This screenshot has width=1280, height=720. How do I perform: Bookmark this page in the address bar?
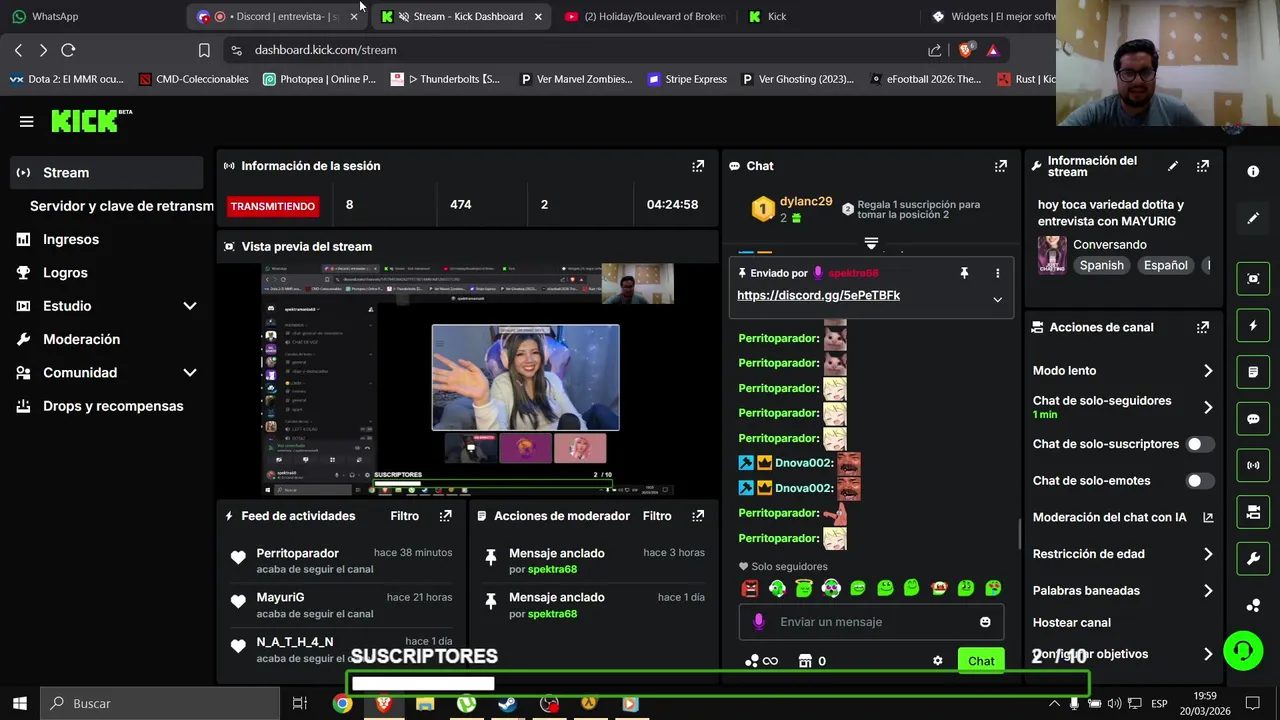coord(204,50)
